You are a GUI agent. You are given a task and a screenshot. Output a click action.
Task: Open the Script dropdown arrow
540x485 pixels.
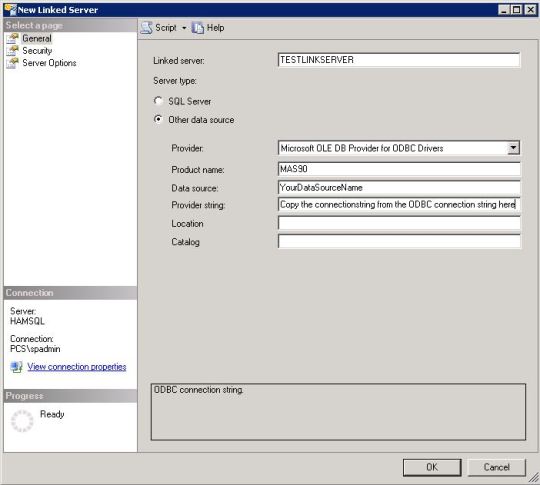pos(184,28)
